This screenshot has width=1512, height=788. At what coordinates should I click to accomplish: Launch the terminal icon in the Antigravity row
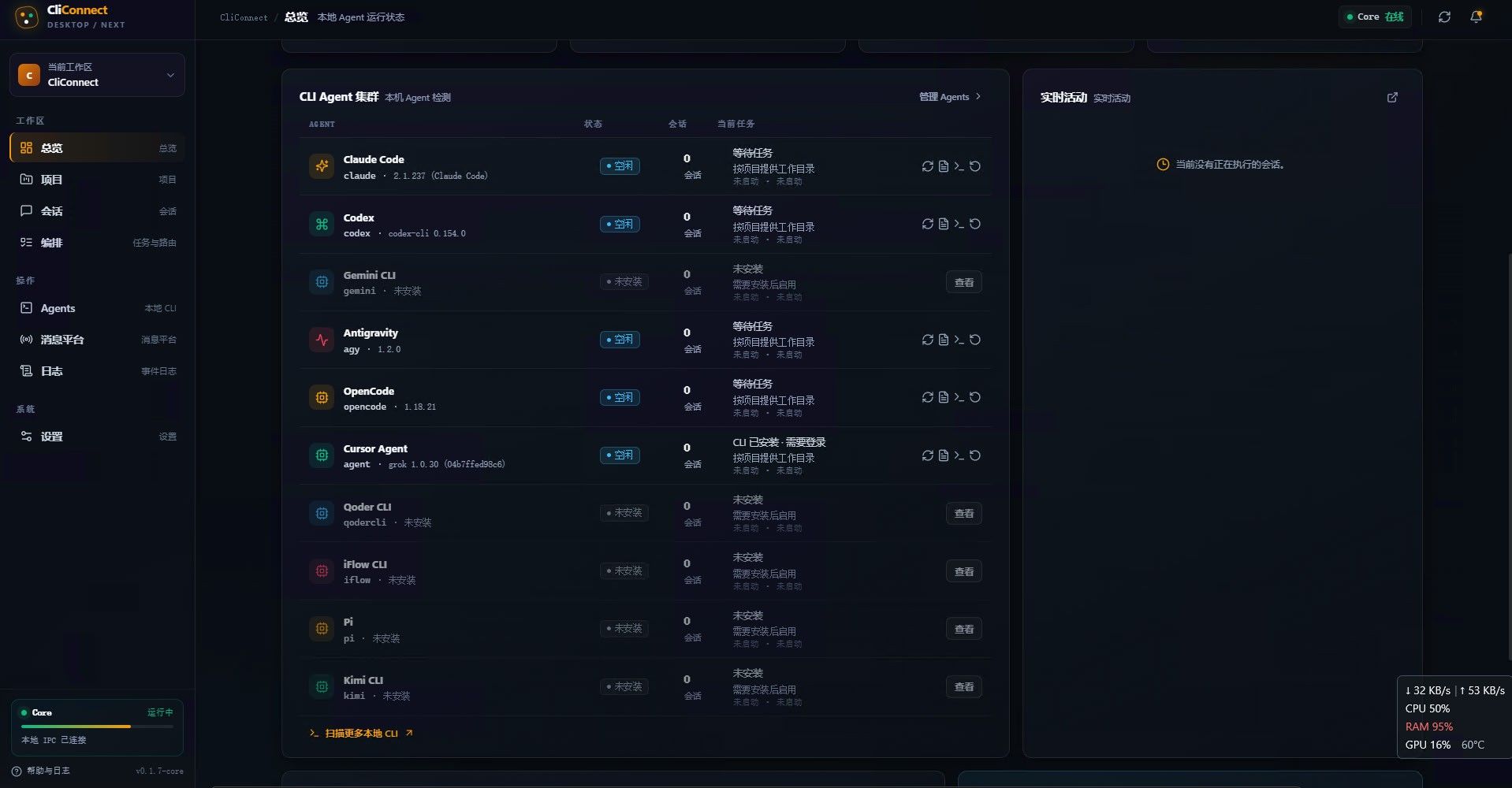(x=959, y=340)
